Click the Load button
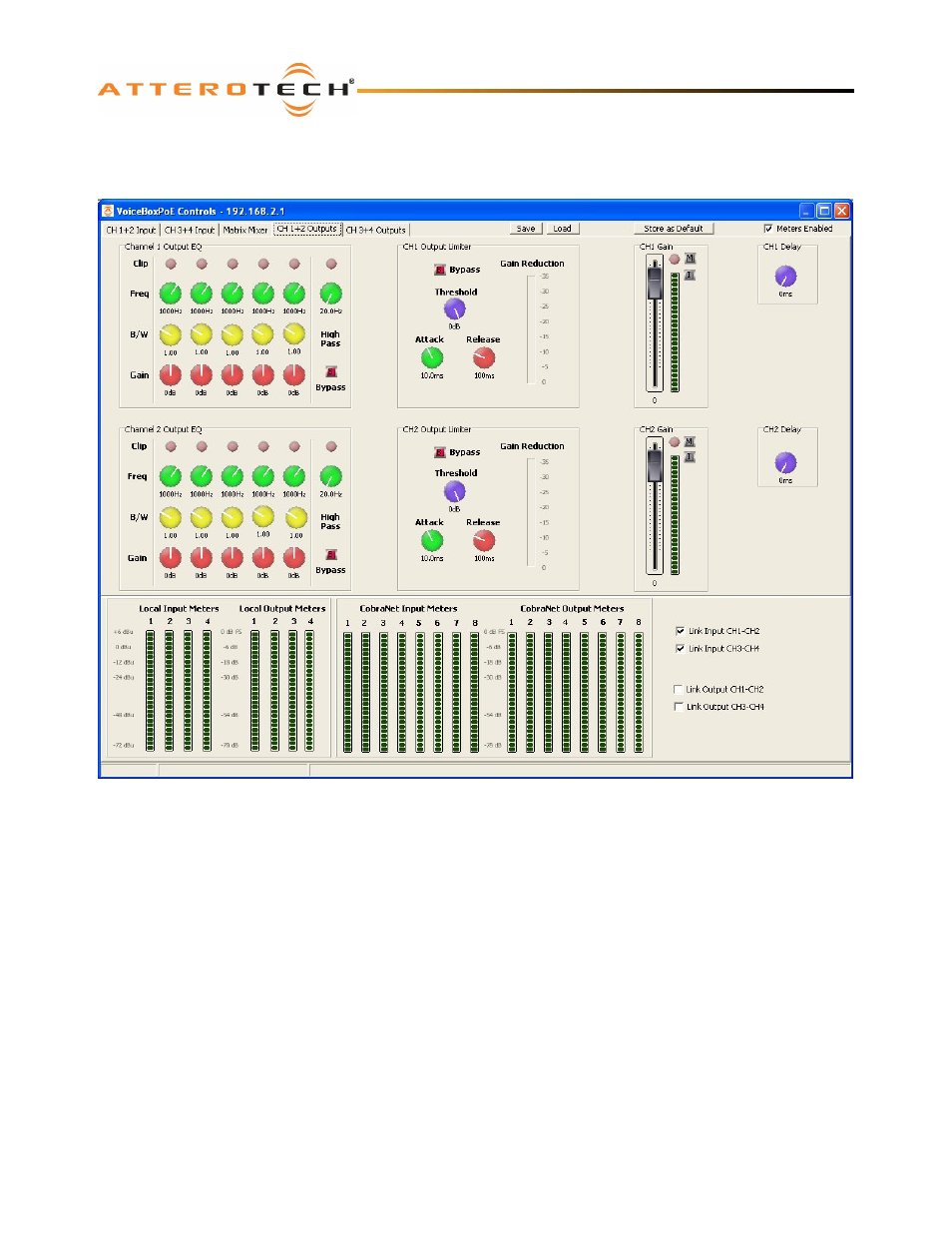Screen dimensions: 952x1233 click(x=563, y=229)
